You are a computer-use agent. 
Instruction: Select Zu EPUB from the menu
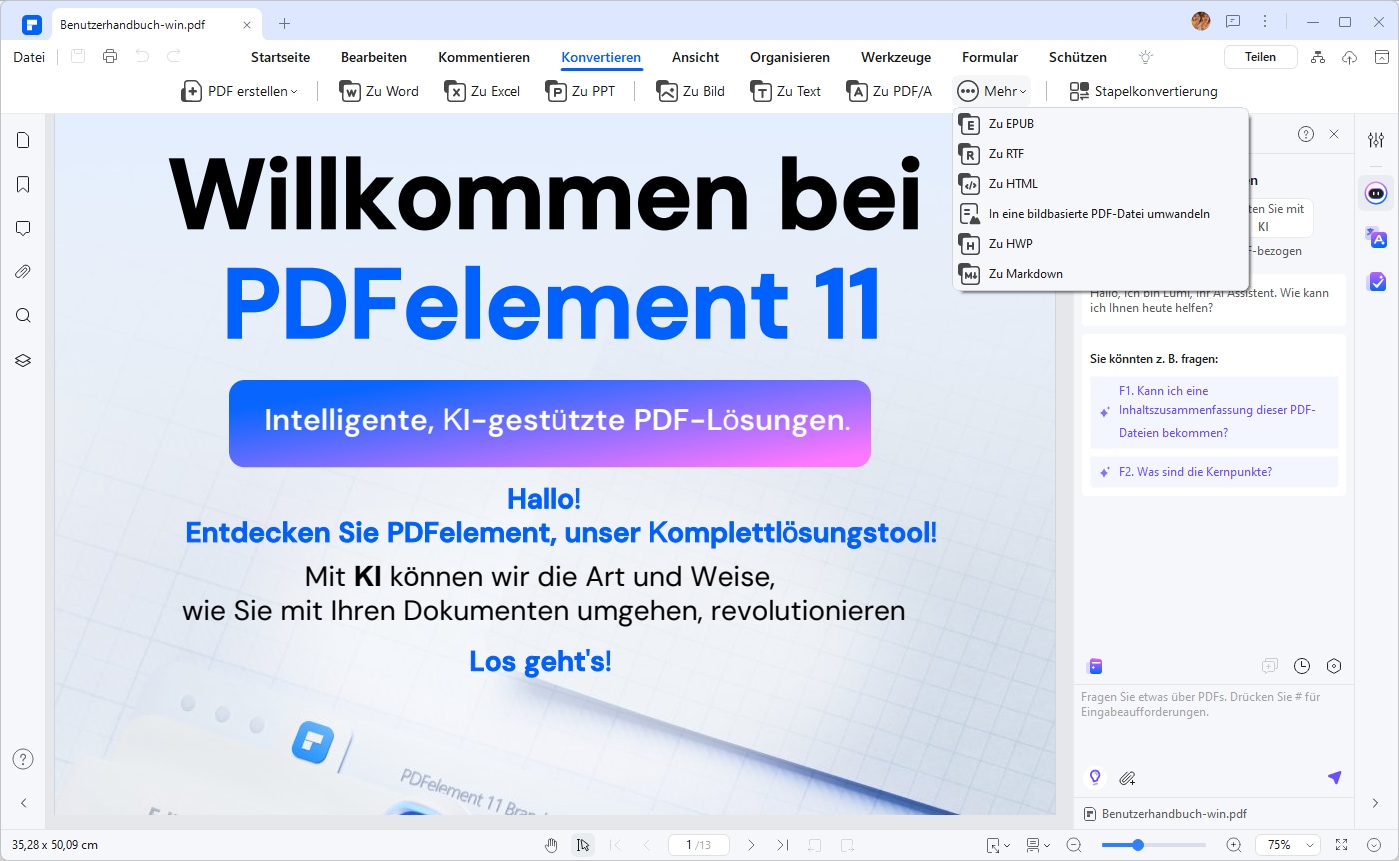tap(1100, 124)
